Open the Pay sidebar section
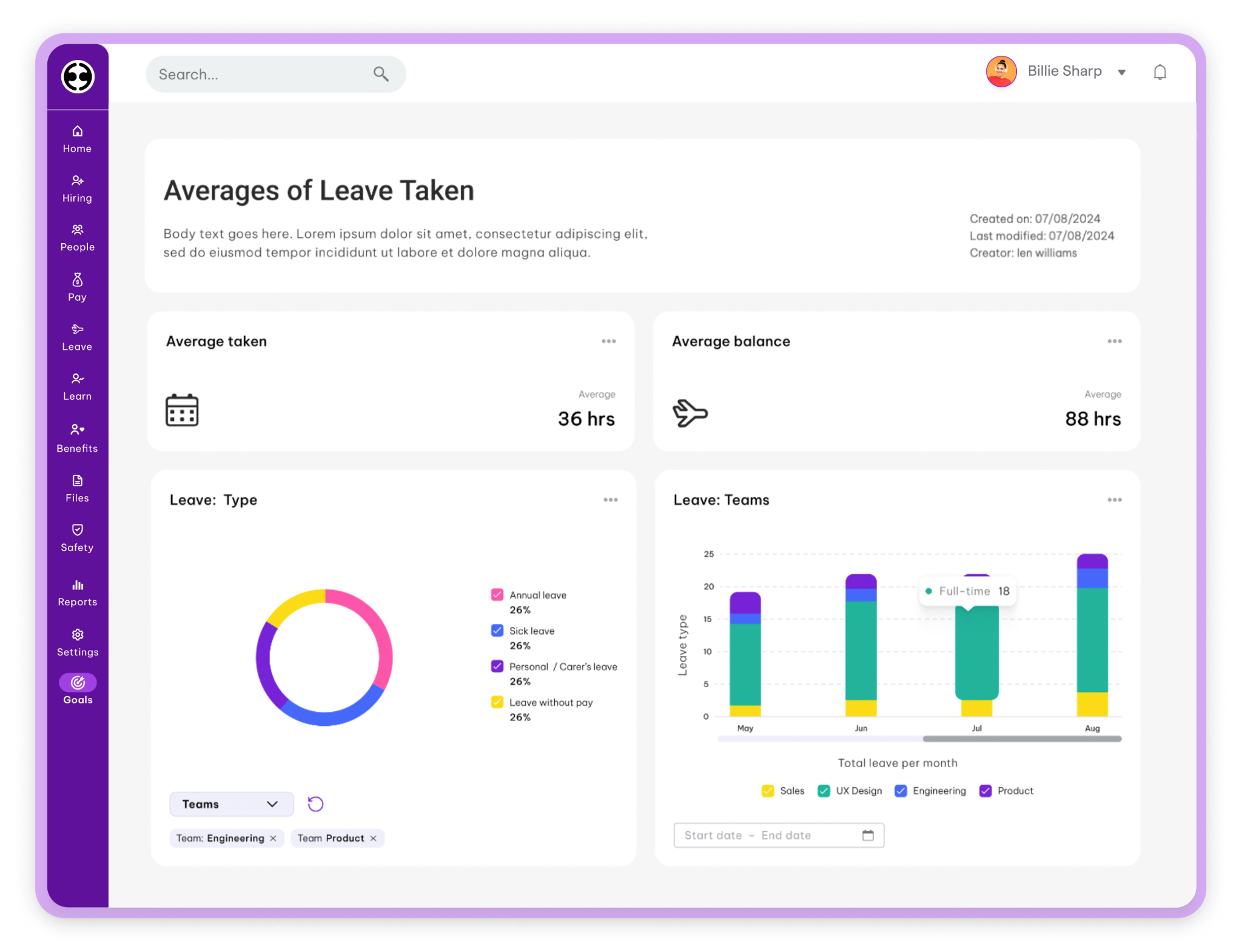Image resolution: width=1242 pixels, height=952 pixels. click(78, 287)
